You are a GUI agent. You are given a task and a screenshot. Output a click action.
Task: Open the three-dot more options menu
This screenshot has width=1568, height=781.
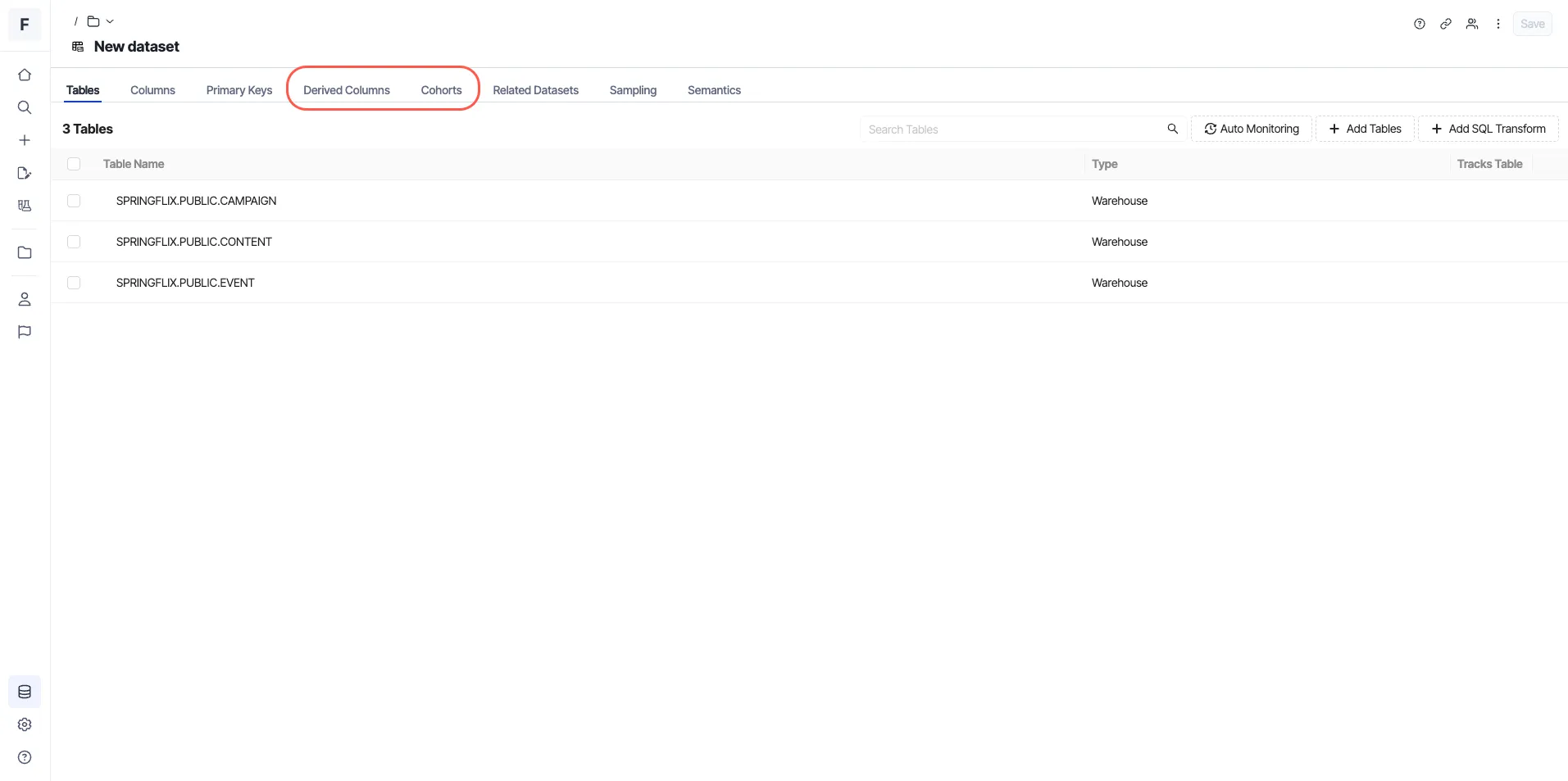tap(1498, 24)
